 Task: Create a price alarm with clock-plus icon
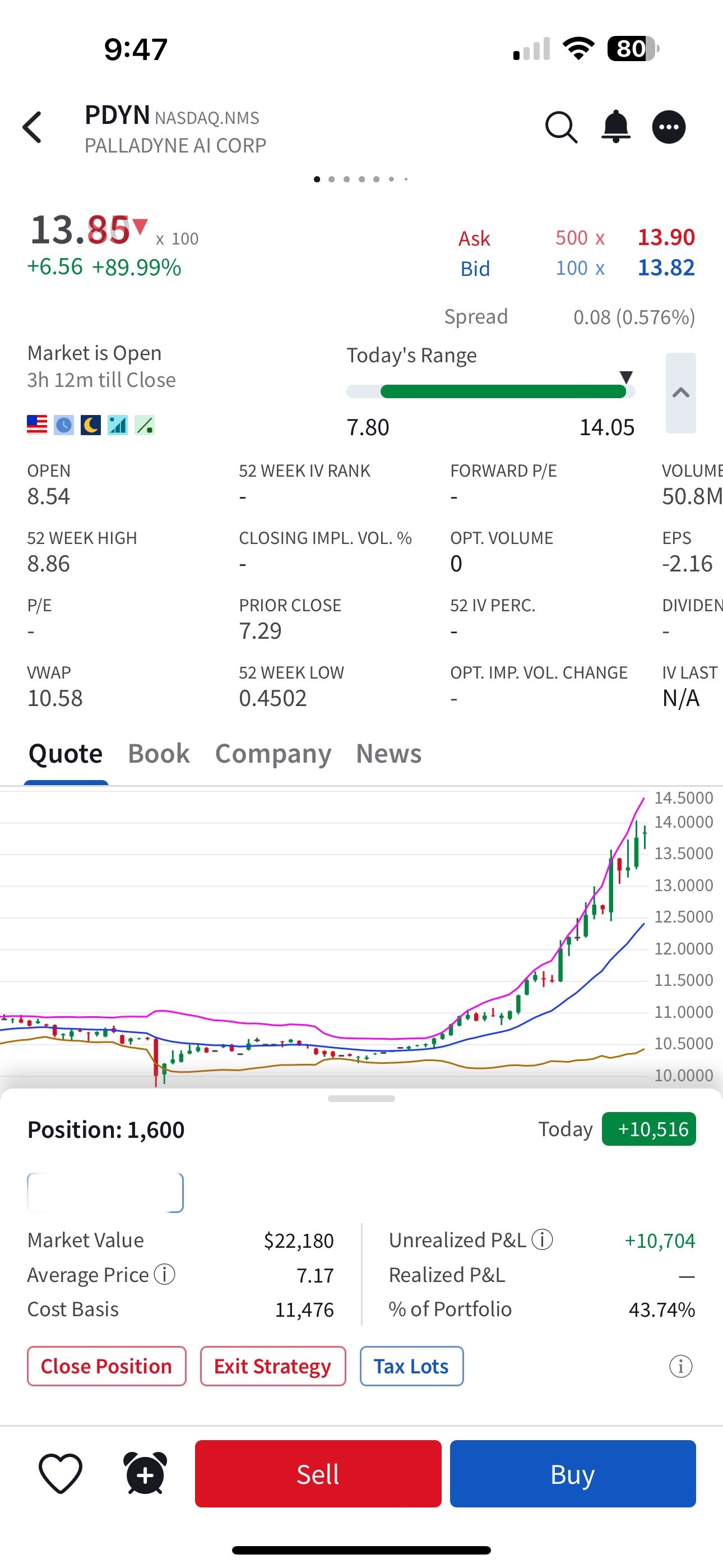click(x=146, y=1473)
